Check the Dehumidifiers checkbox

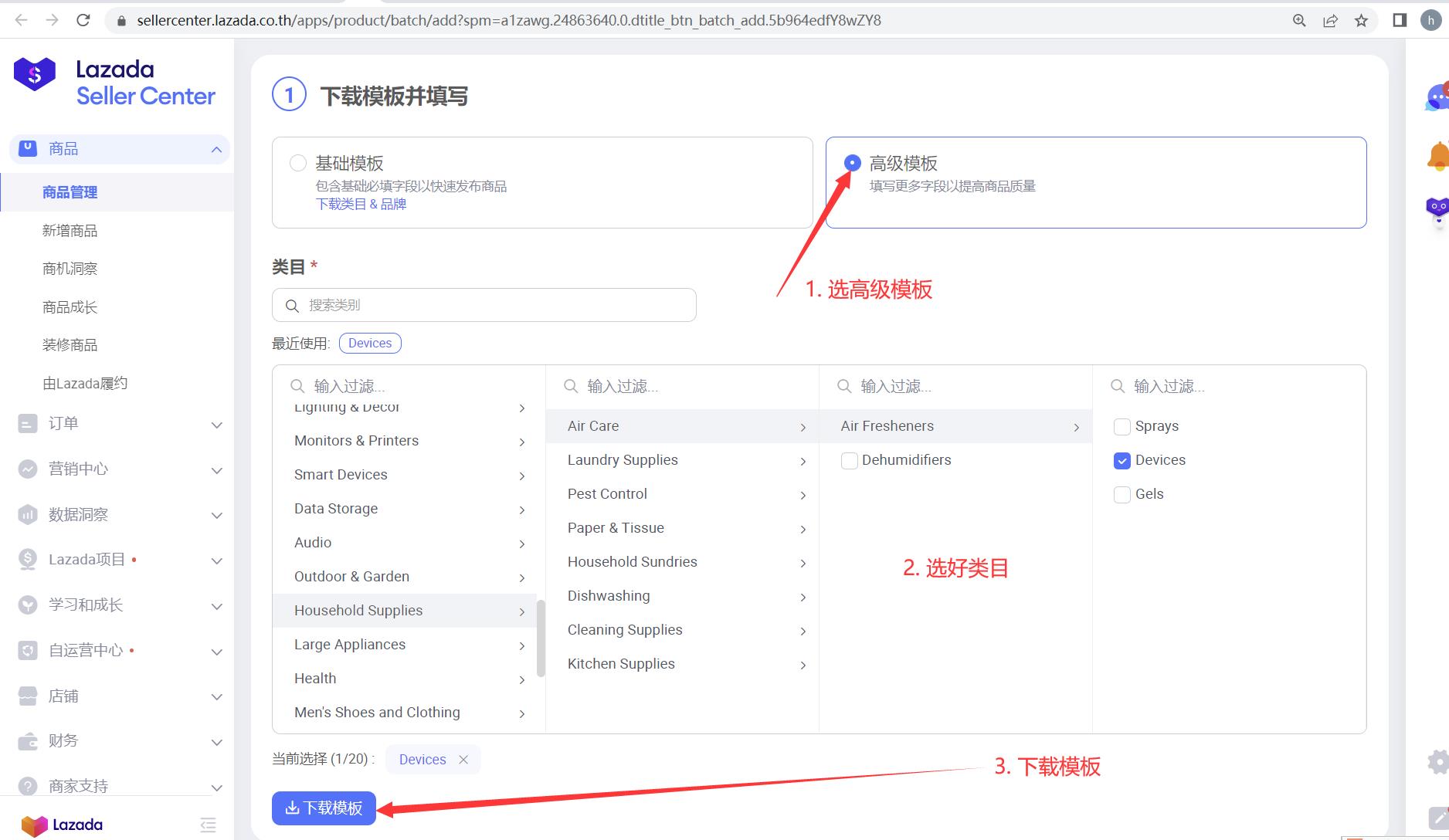pos(850,461)
